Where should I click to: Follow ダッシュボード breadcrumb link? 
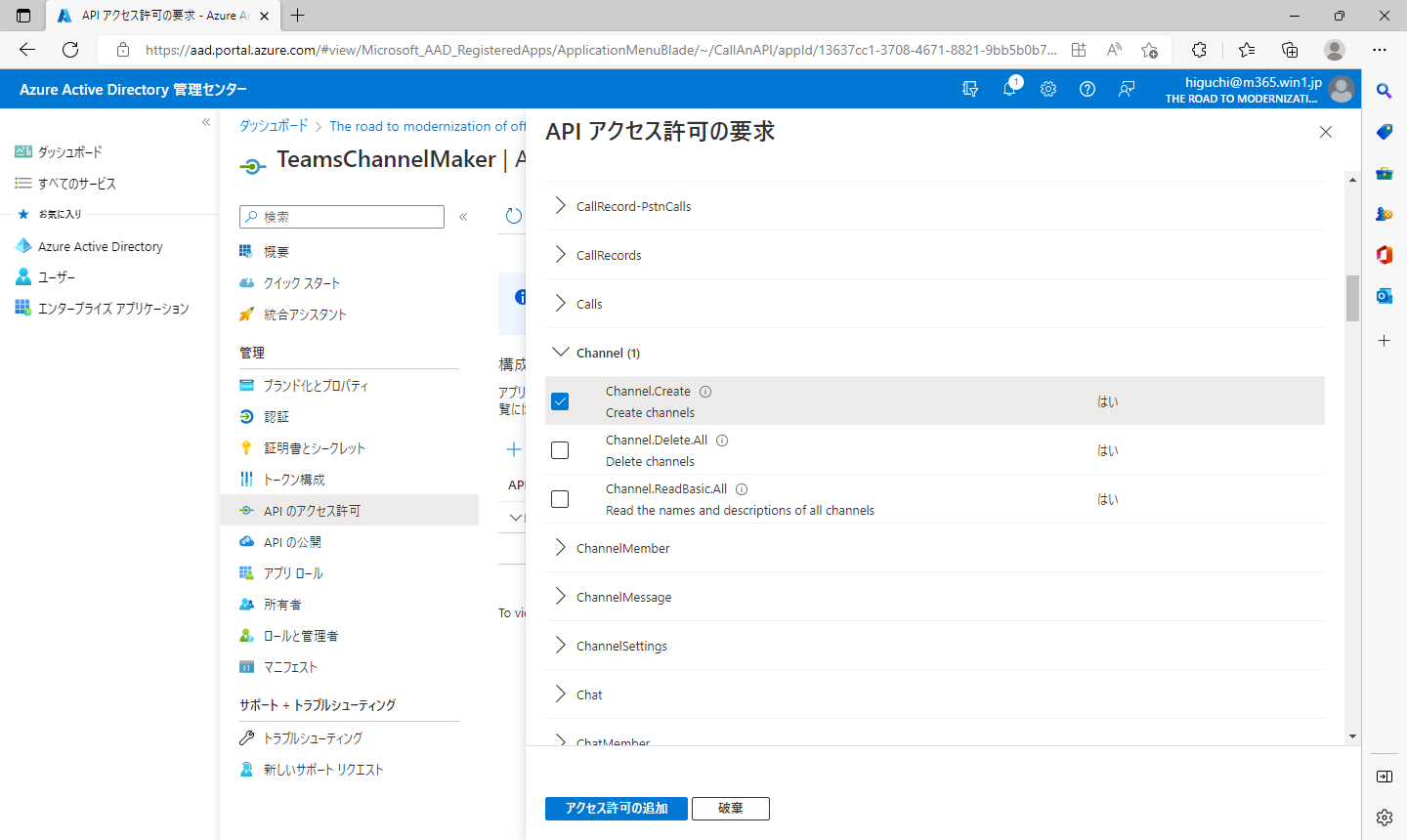274,126
